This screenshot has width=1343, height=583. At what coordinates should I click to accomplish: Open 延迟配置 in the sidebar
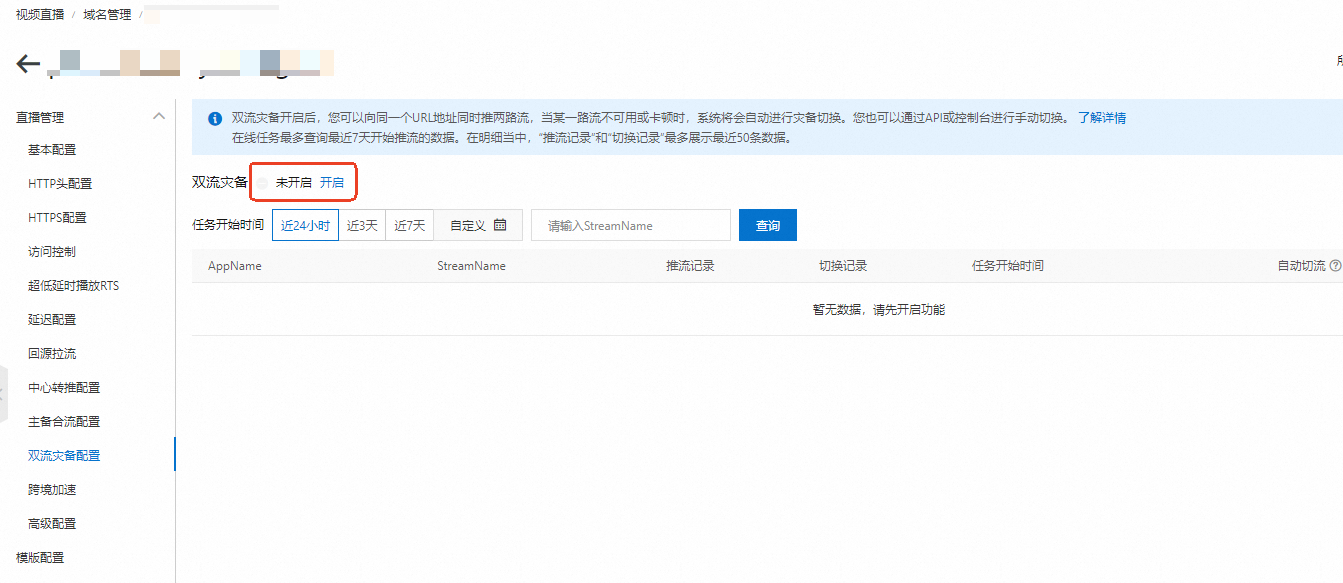52,320
